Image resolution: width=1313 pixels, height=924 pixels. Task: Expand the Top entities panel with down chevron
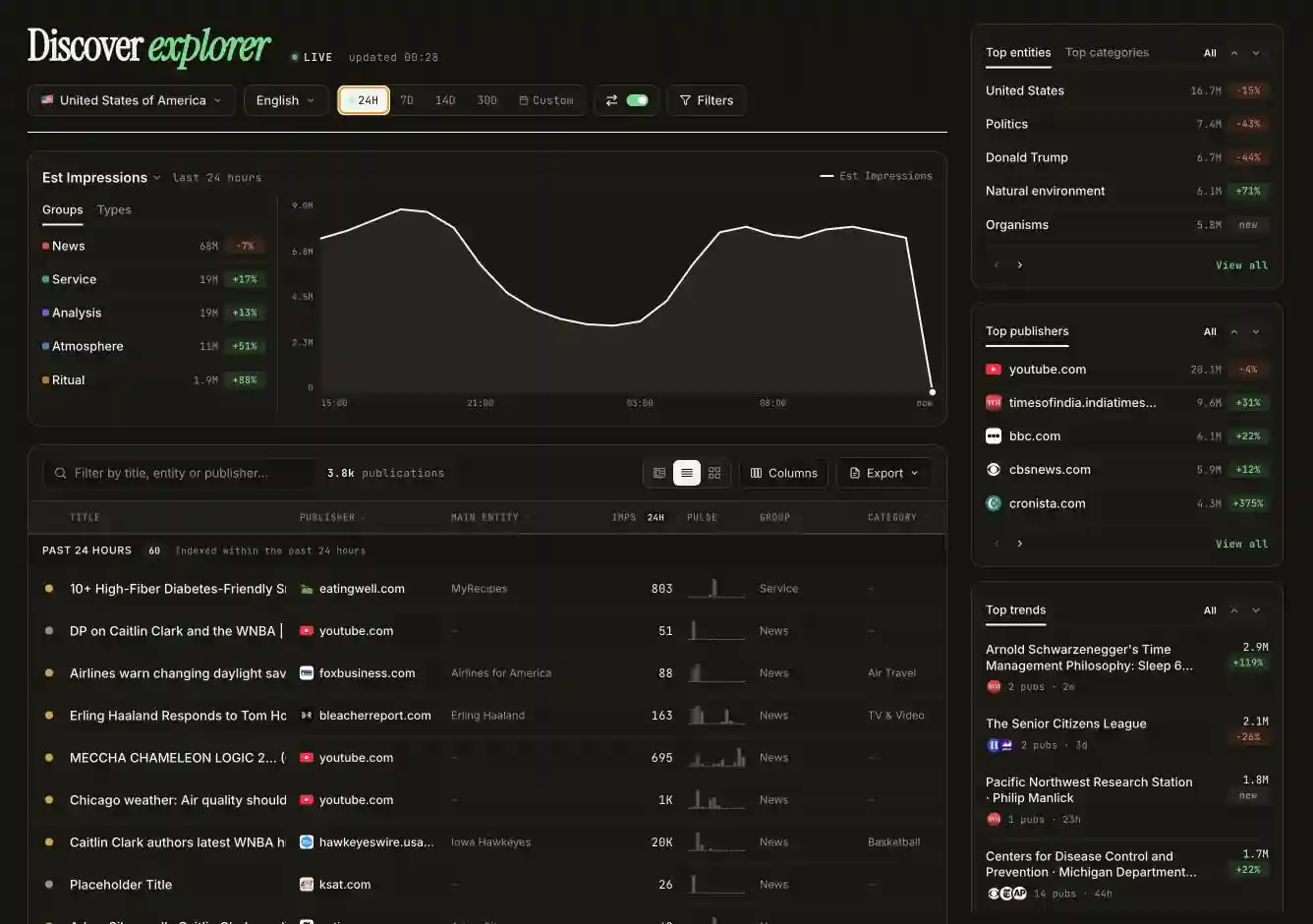tap(1256, 53)
